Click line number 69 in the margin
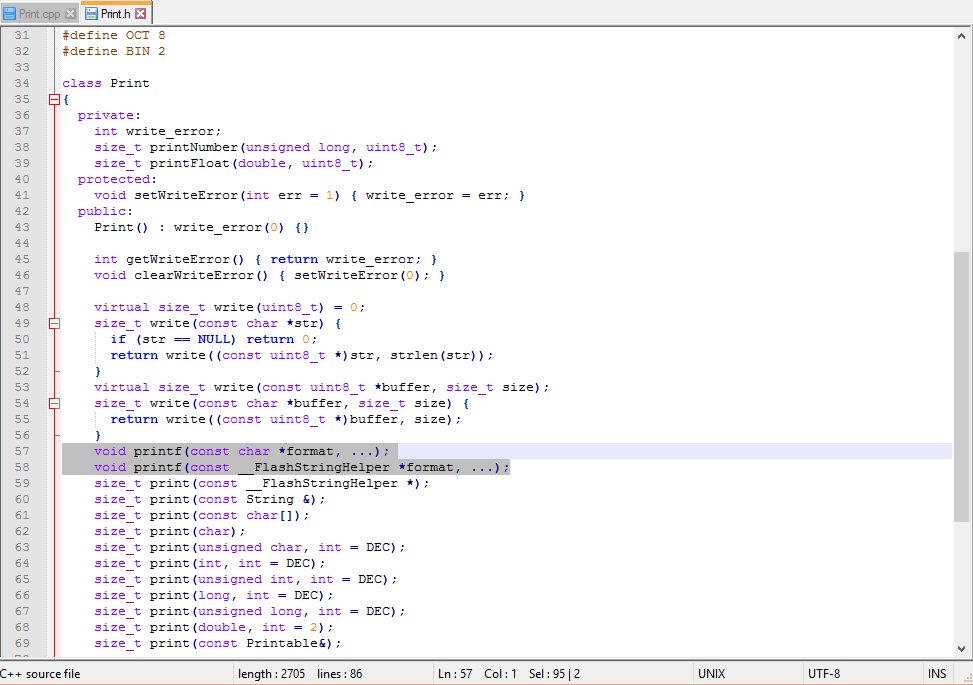 coord(22,643)
